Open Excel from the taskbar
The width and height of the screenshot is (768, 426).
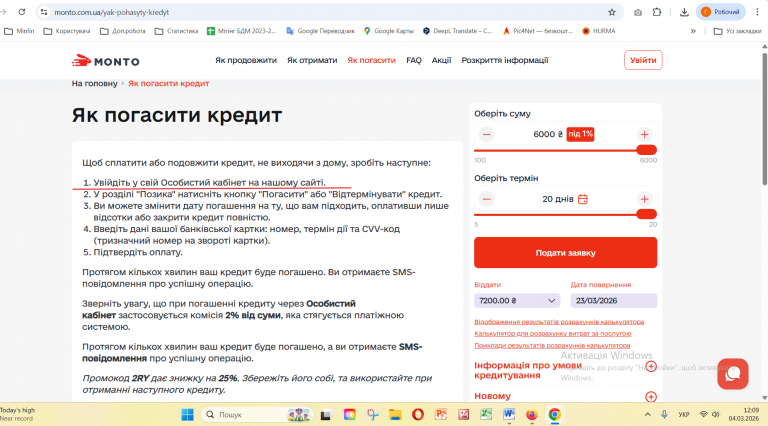486,415
